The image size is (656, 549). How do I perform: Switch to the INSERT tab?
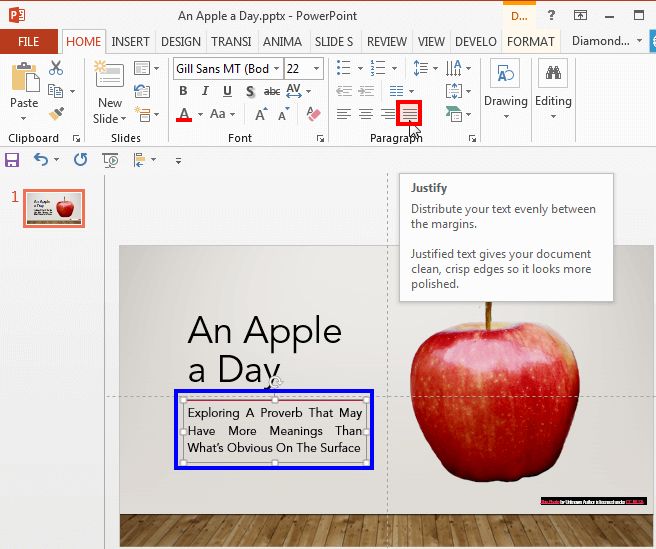point(131,42)
